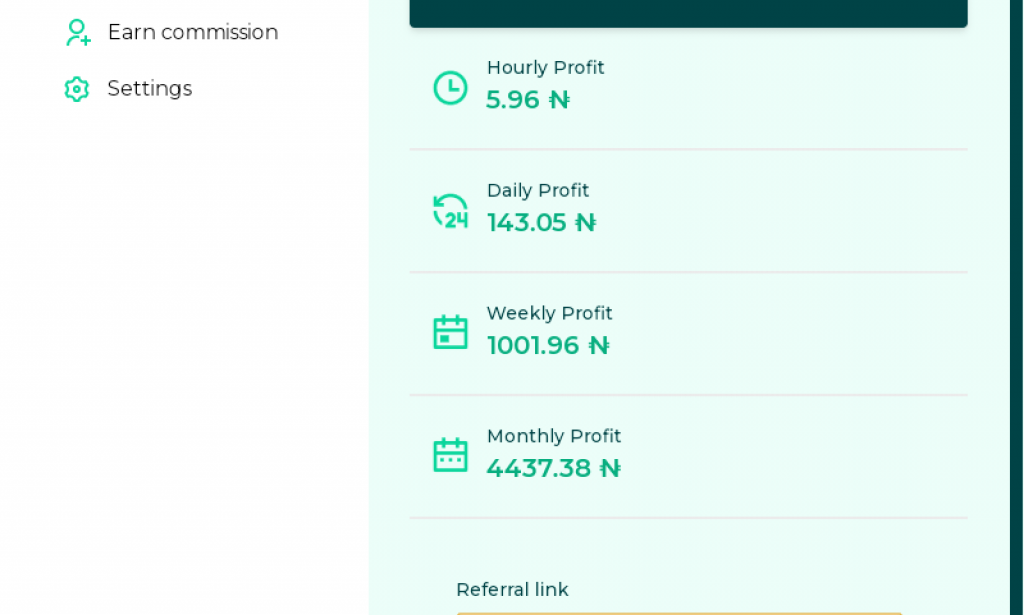
Task: Open the Settings menu item
Action: [149, 89]
